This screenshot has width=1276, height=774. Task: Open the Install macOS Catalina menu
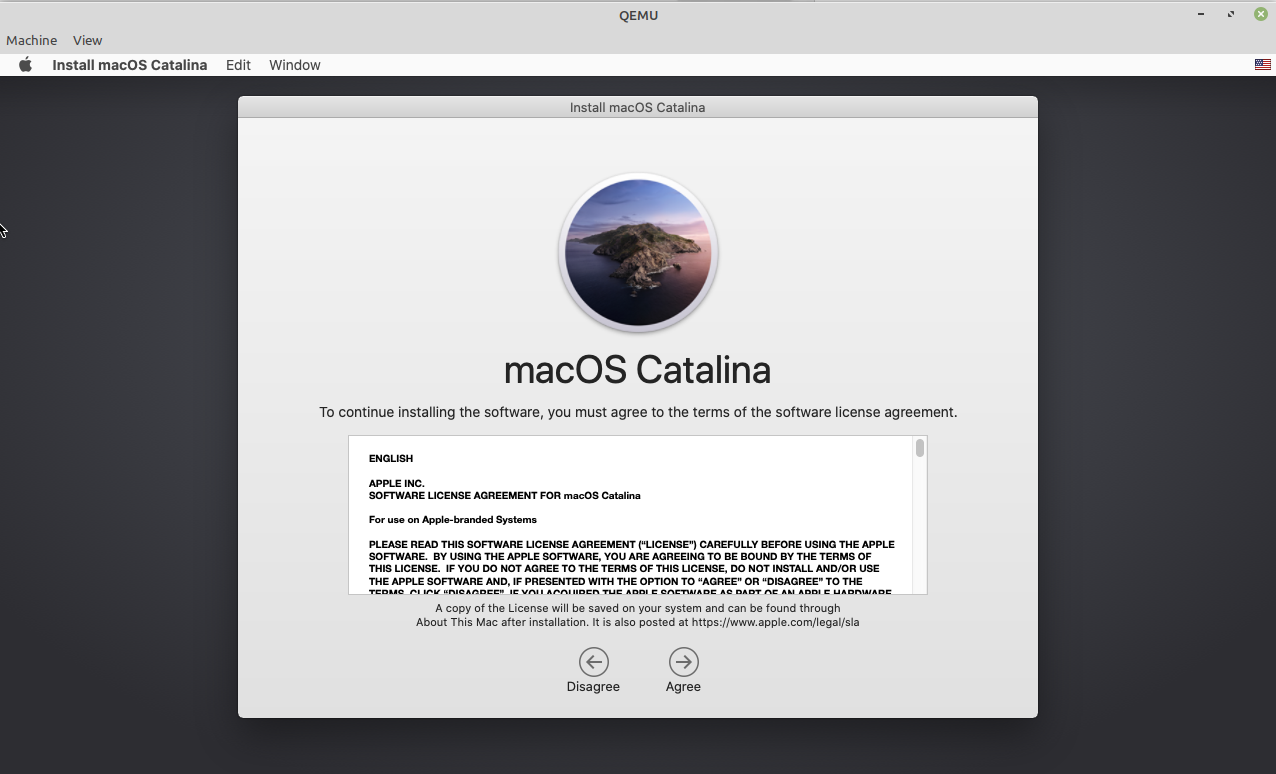(x=130, y=65)
